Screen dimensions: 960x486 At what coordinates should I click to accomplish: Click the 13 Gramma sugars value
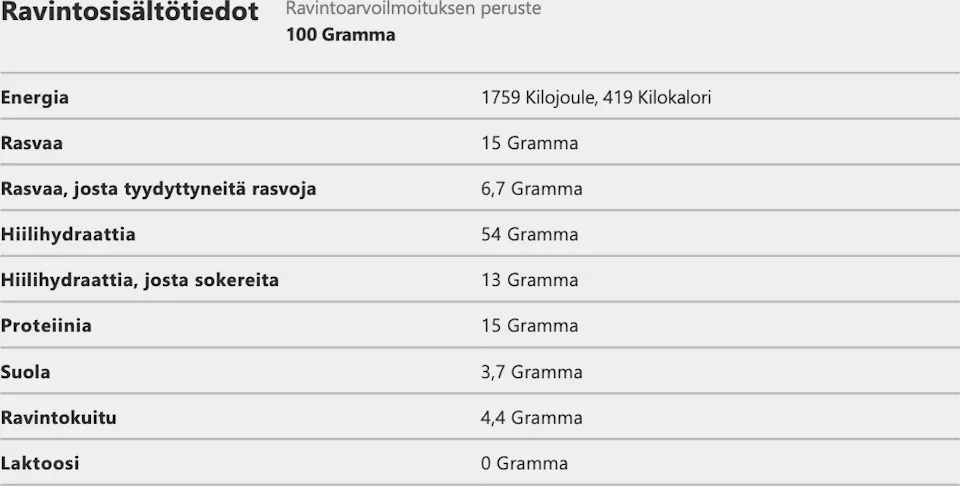(x=529, y=281)
